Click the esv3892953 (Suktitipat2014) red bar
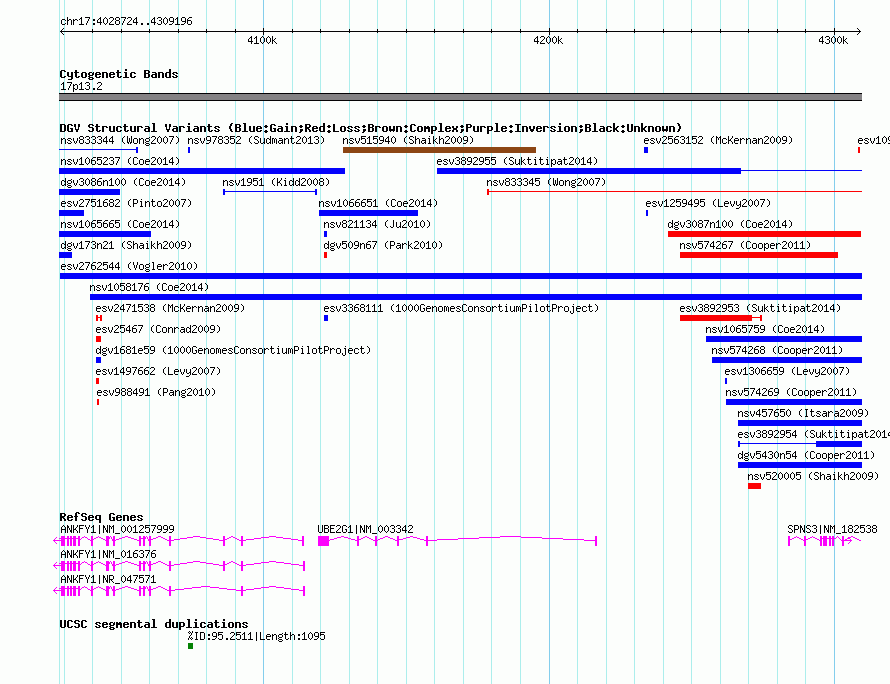Viewport: 890px width, 684px height. click(x=716, y=318)
